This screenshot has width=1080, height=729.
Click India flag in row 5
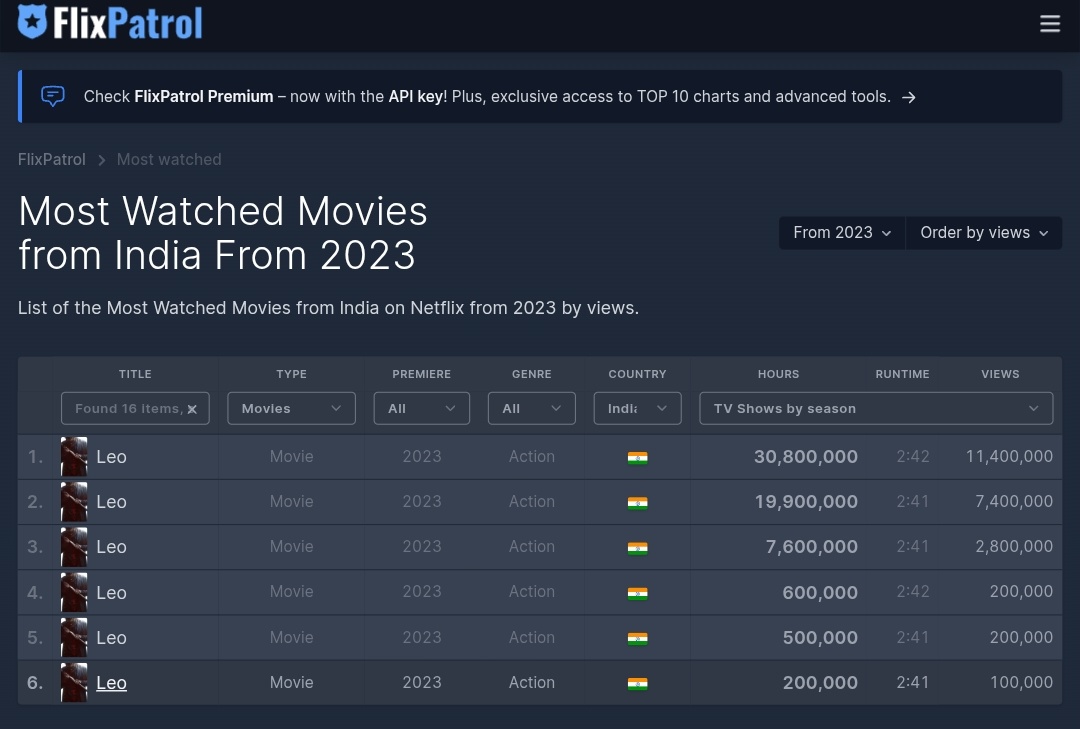(x=637, y=639)
